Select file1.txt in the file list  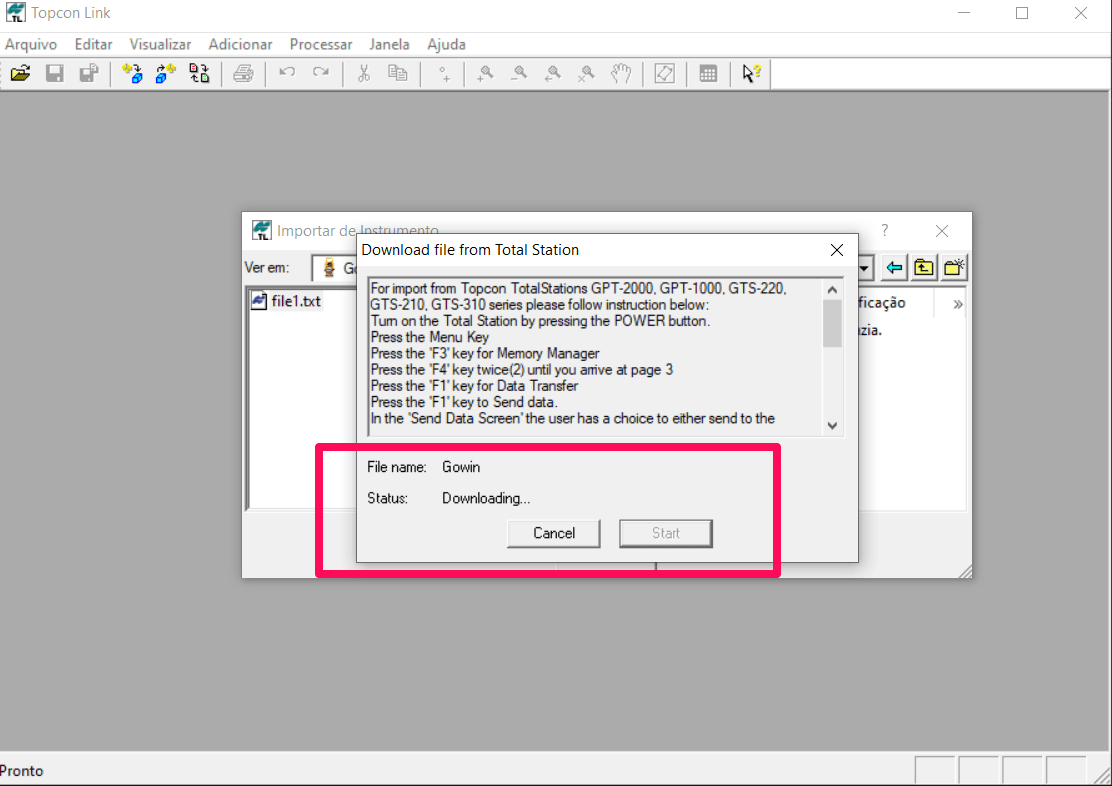pyautogui.click(x=287, y=301)
